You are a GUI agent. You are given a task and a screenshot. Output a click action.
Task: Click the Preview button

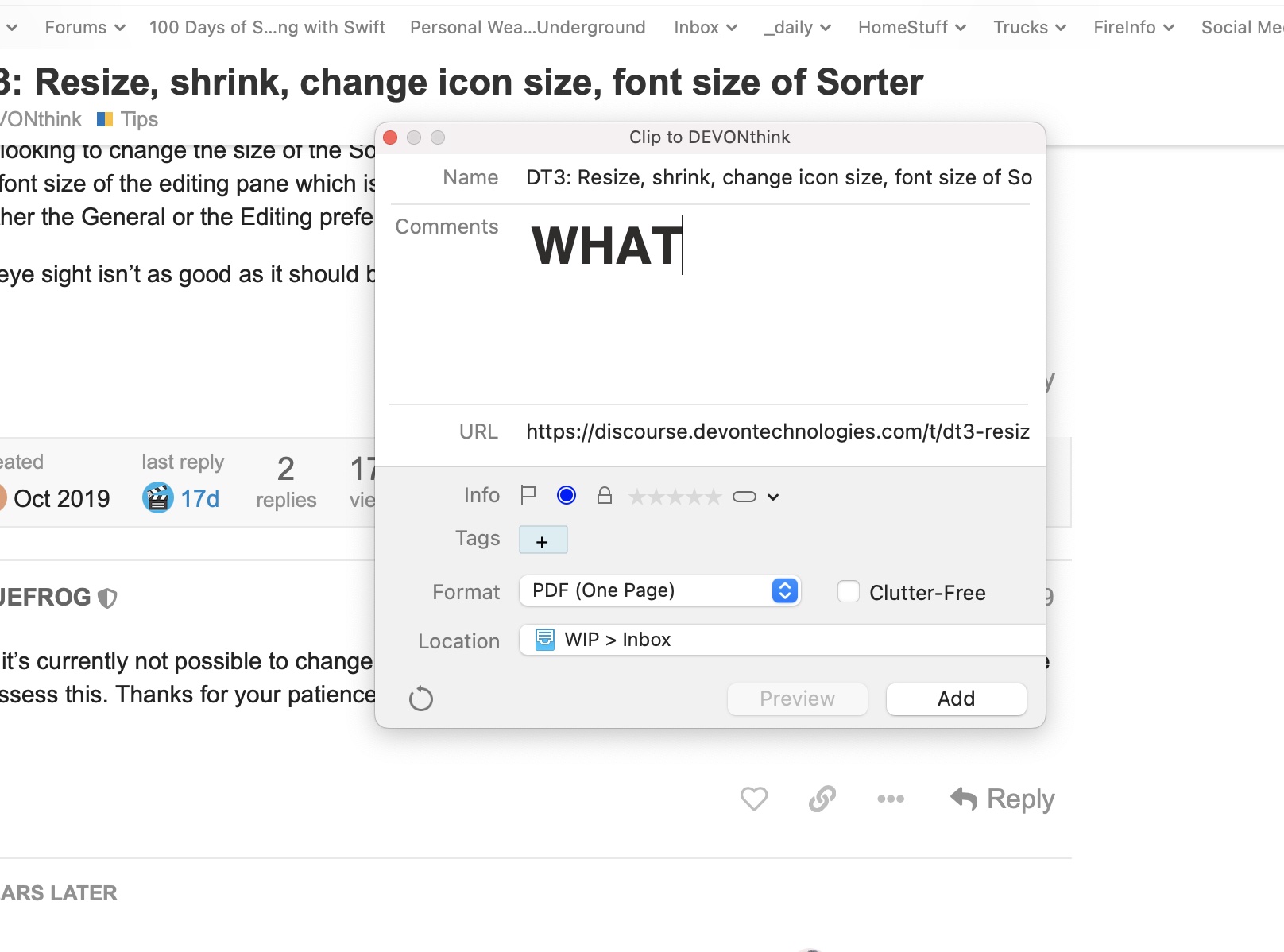click(x=797, y=699)
